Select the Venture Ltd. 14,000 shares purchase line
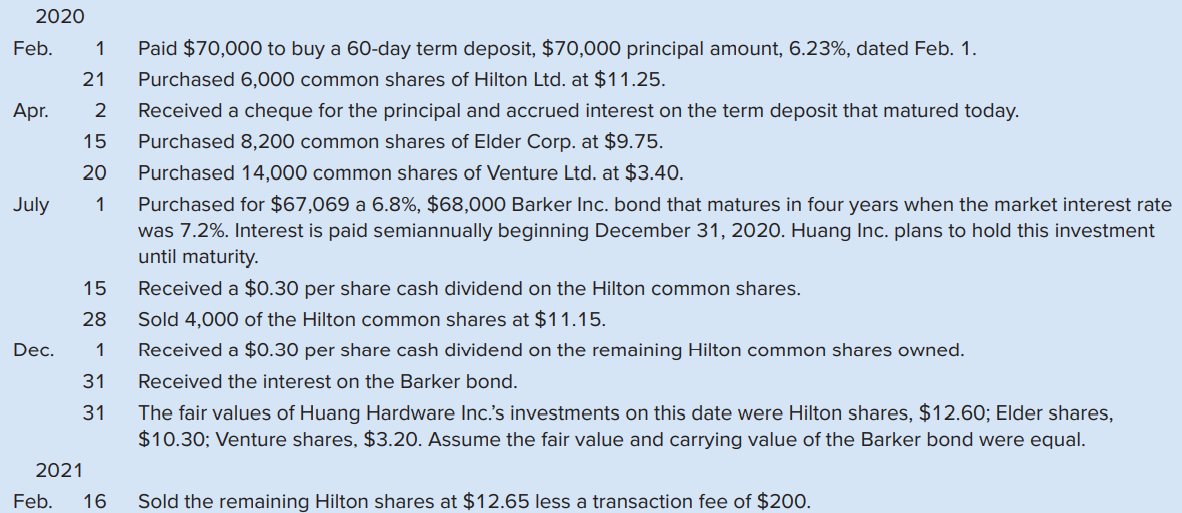Image resolution: width=1182 pixels, height=513 pixels. 411,174
